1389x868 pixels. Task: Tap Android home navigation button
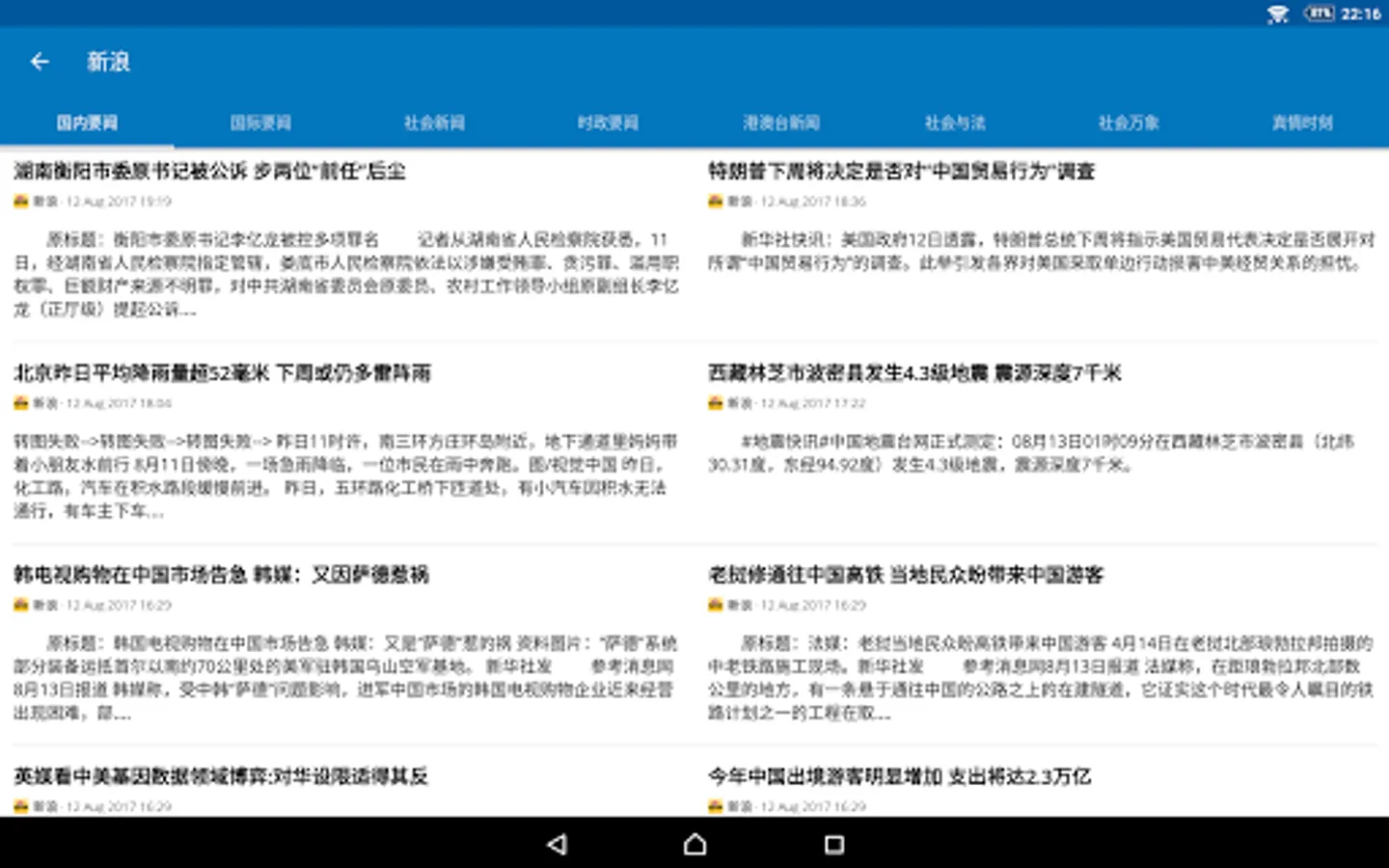click(694, 845)
